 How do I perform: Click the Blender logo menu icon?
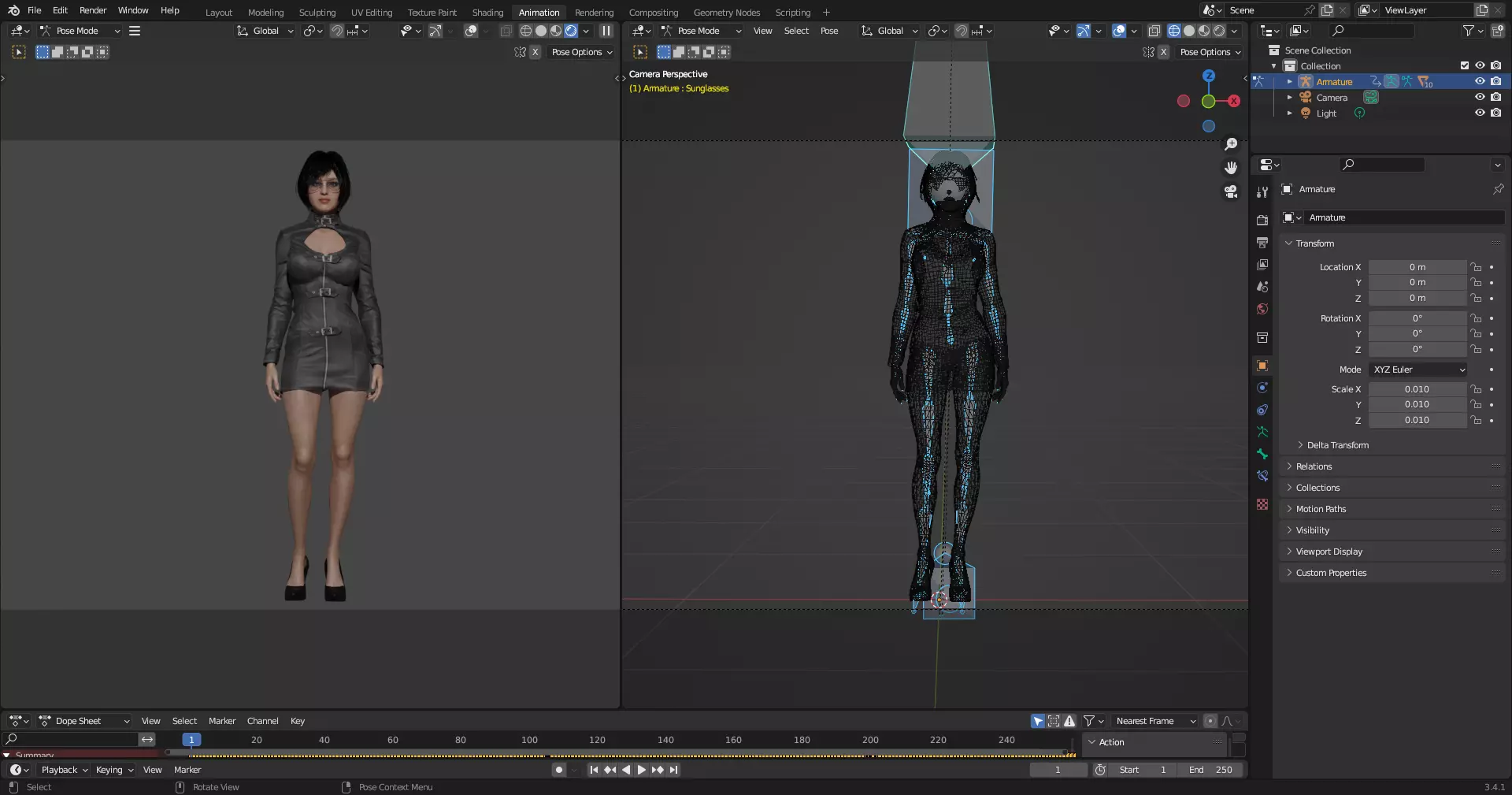coord(13,10)
